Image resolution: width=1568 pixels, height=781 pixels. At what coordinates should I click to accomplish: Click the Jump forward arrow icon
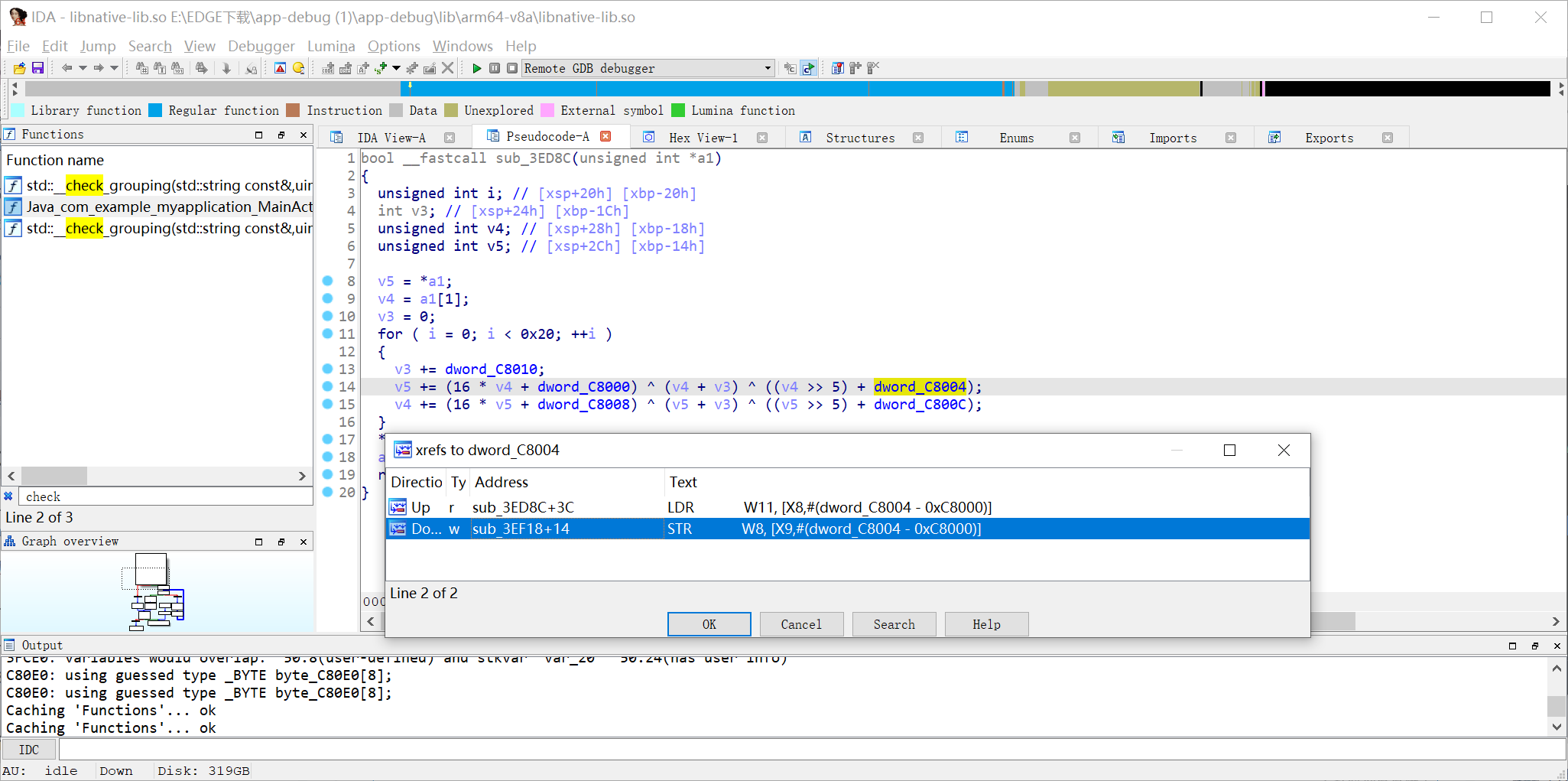click(x=99, y=68)
